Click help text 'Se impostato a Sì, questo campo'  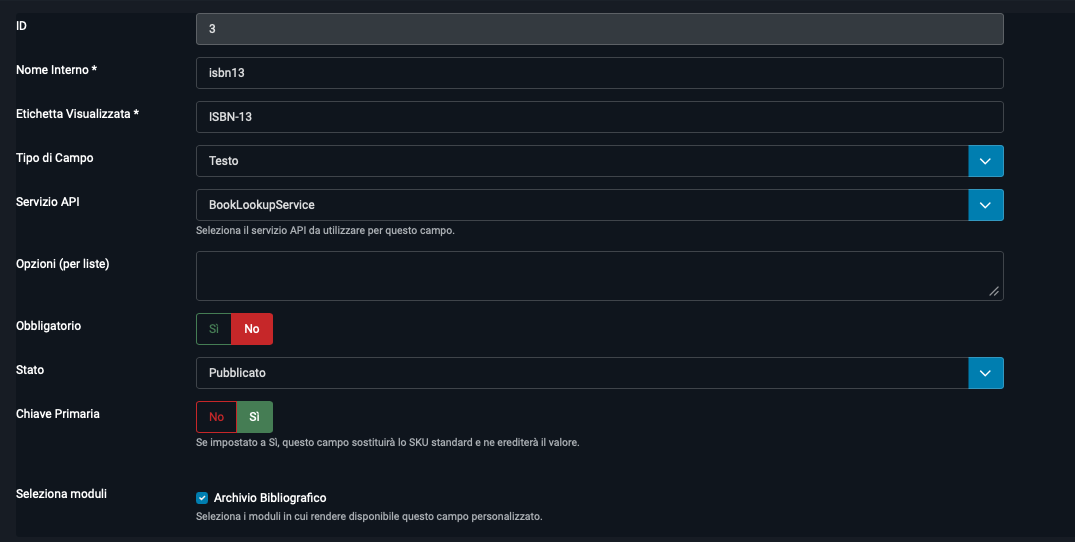[x=387, y=443]
